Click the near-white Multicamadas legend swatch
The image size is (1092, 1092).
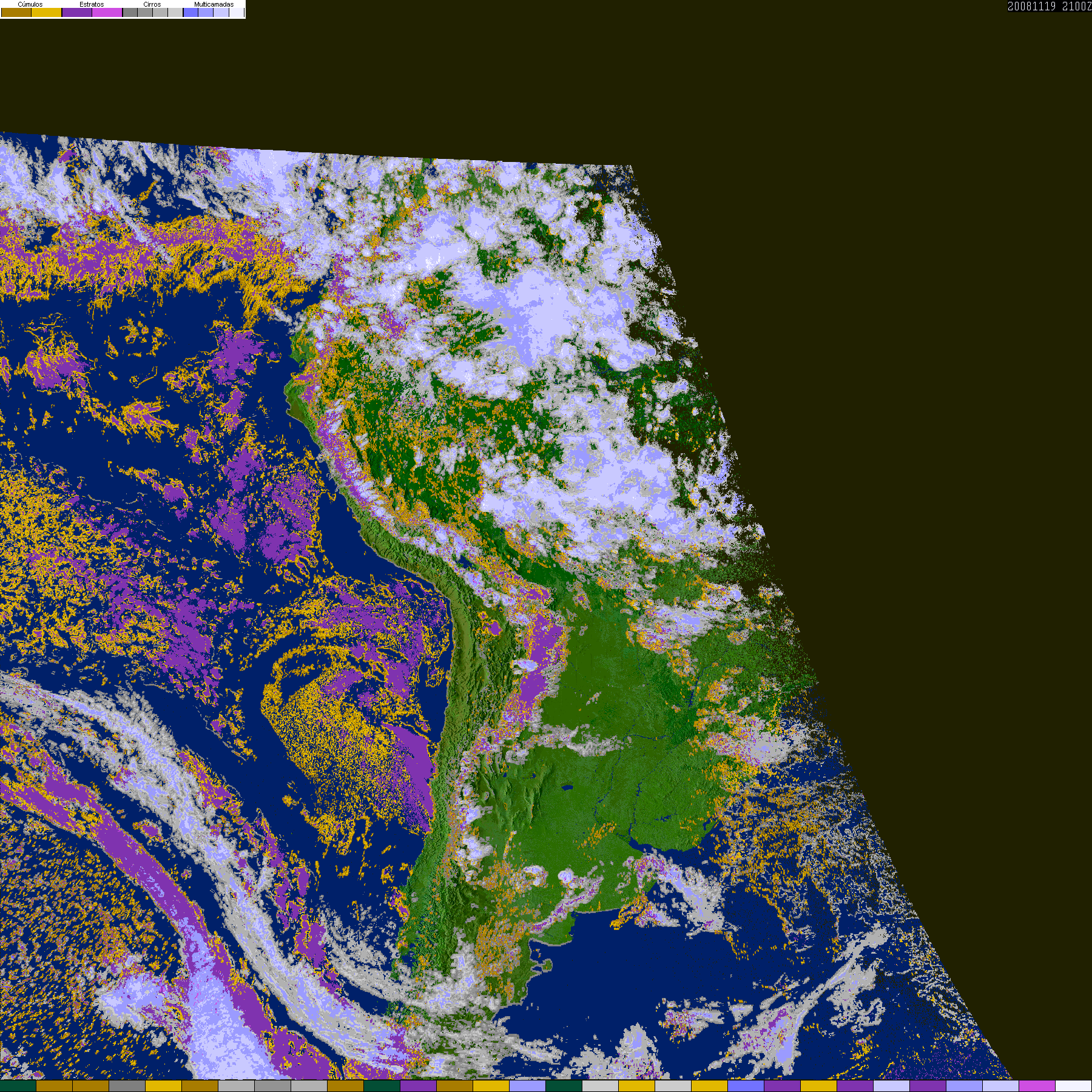coord(237,12)
